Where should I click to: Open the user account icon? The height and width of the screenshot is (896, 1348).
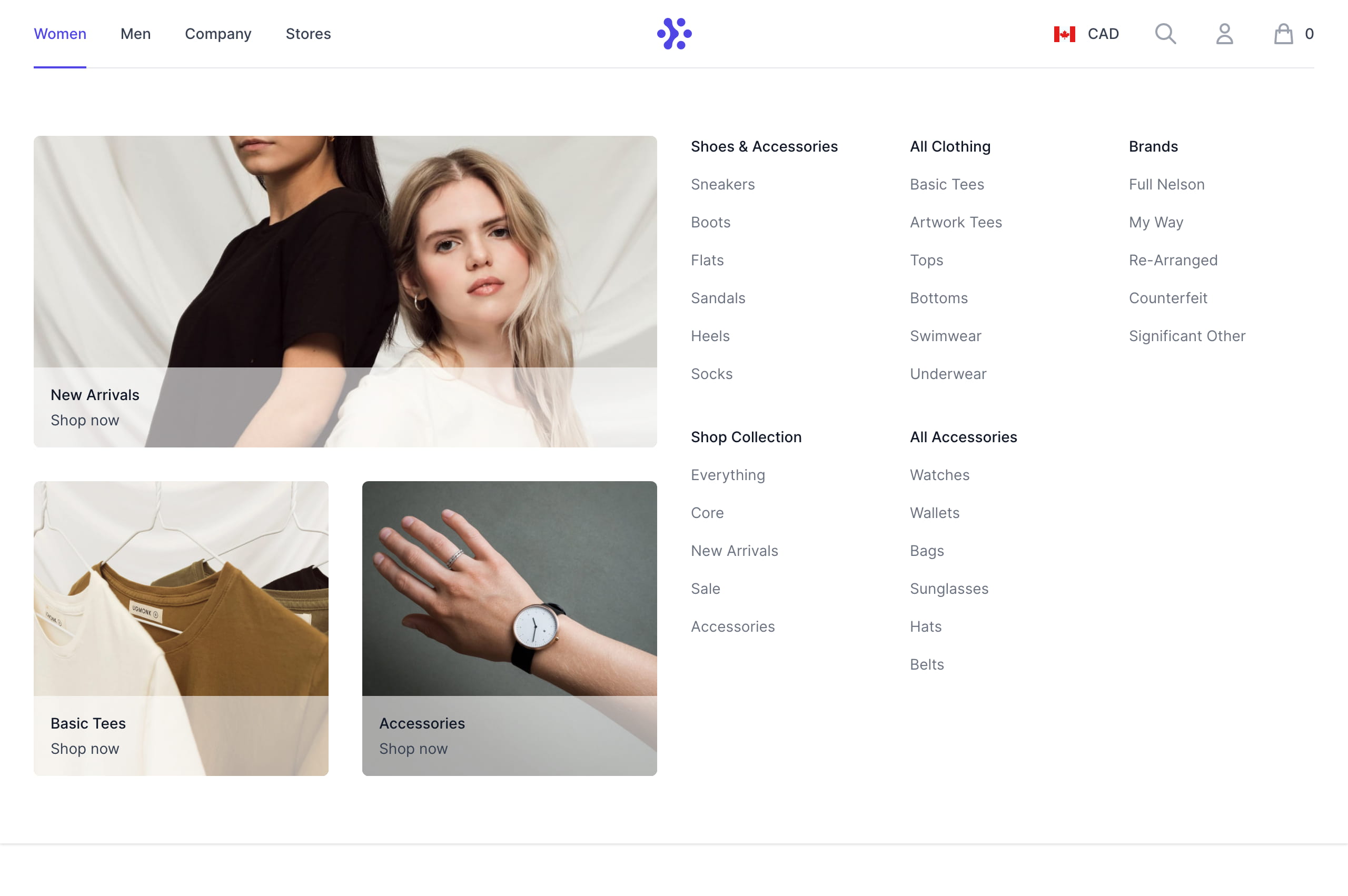click(1224, 34)
